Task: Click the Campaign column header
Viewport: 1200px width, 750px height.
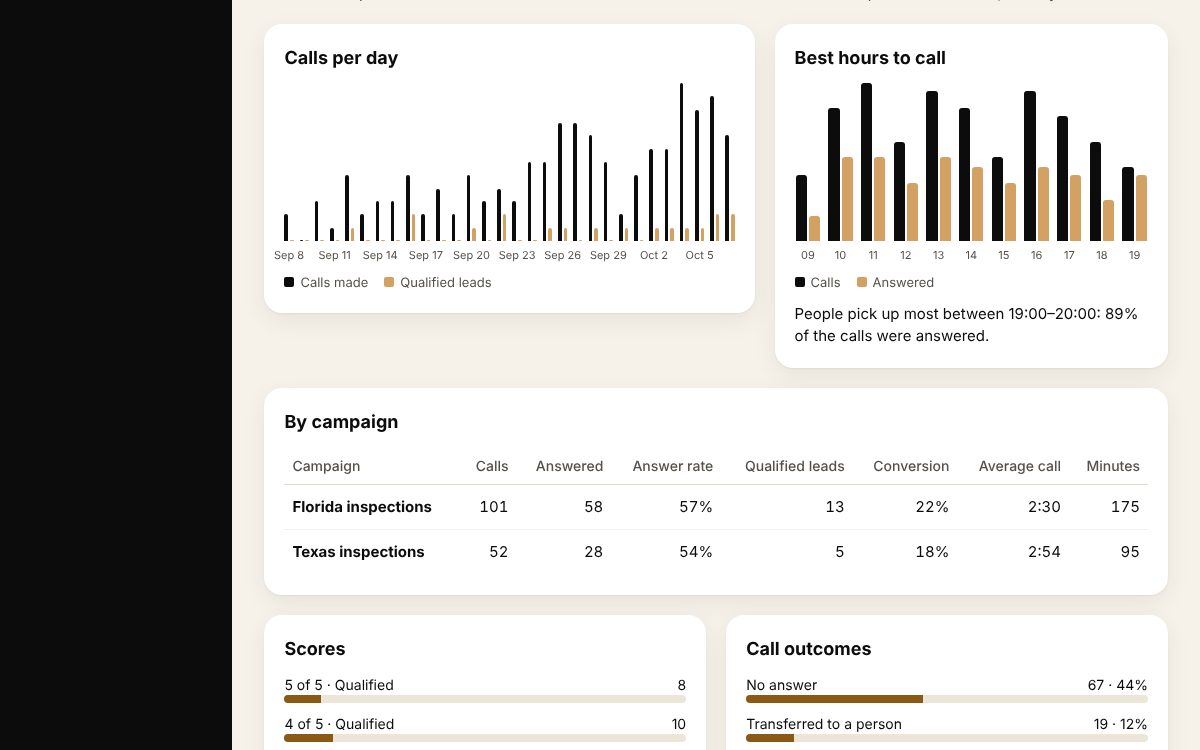Action: coord(326,466)
